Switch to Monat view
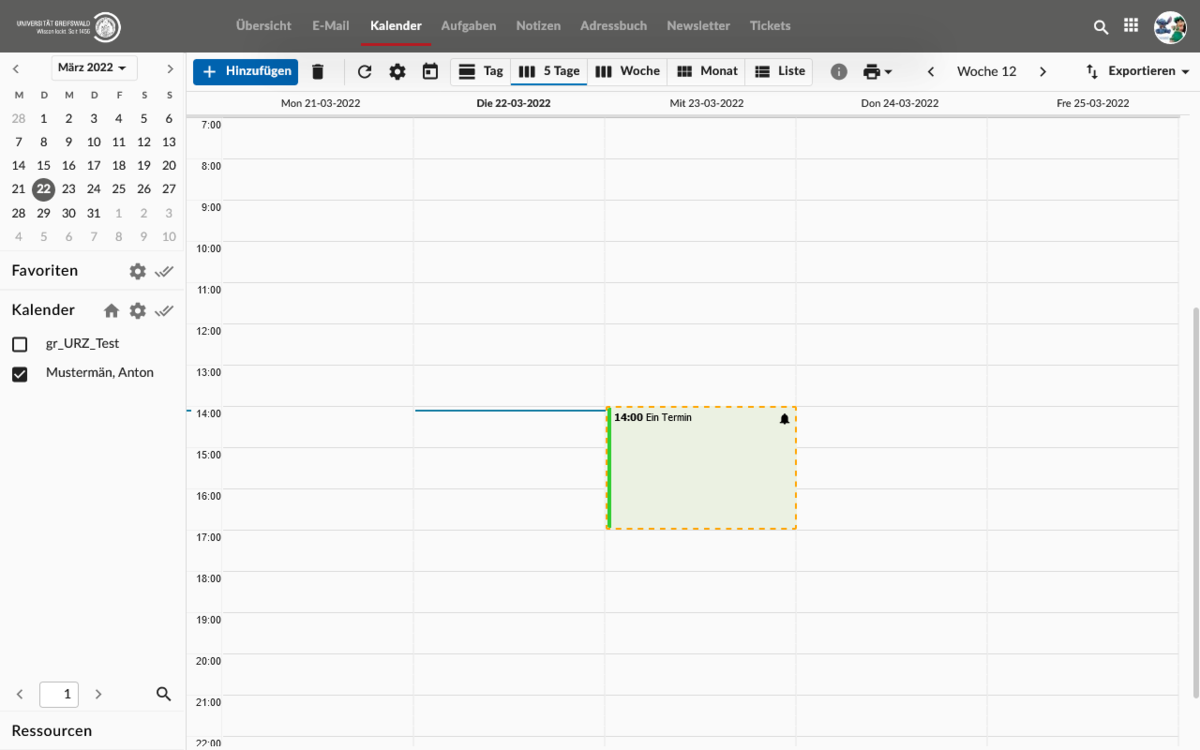The height and width of the screenshot is (750, 1200). [x=707, y=71]
